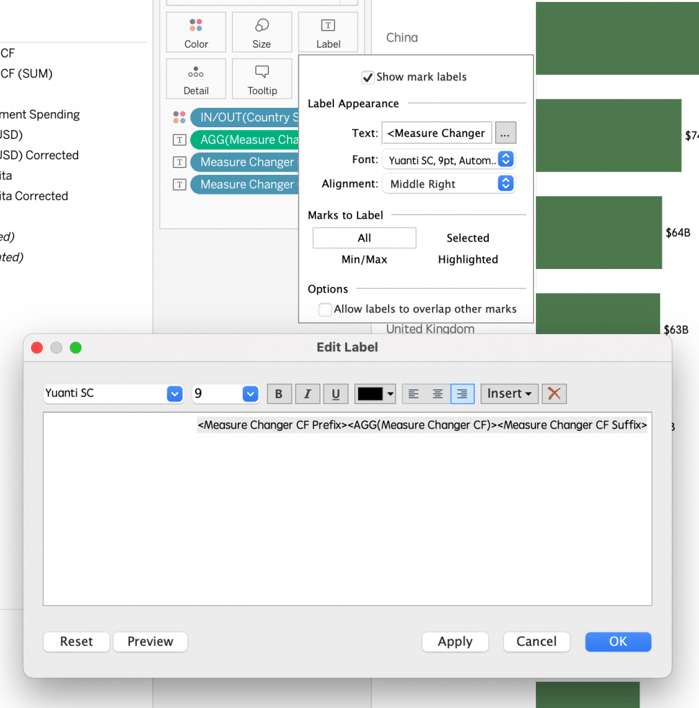
Task: Align label text to left
Action: pyautogui.click(x=414, y=394)
